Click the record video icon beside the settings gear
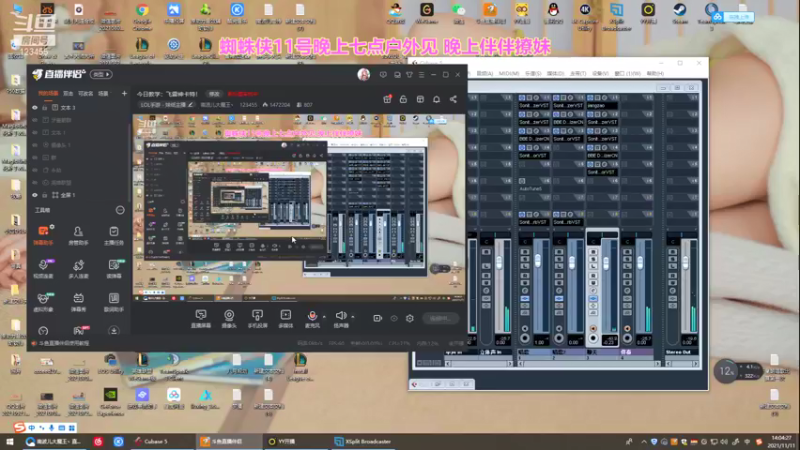Screen dimensions: 800x450 pyautogui.click(x=378, y=318)
